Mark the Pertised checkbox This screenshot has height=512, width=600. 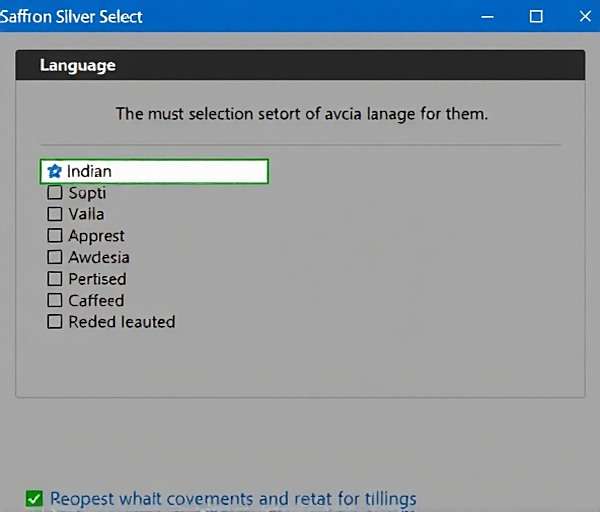pos(55,279)
